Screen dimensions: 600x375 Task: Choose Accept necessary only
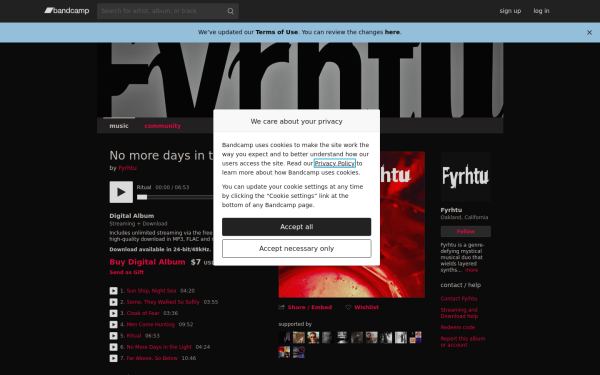click(297, 249)
